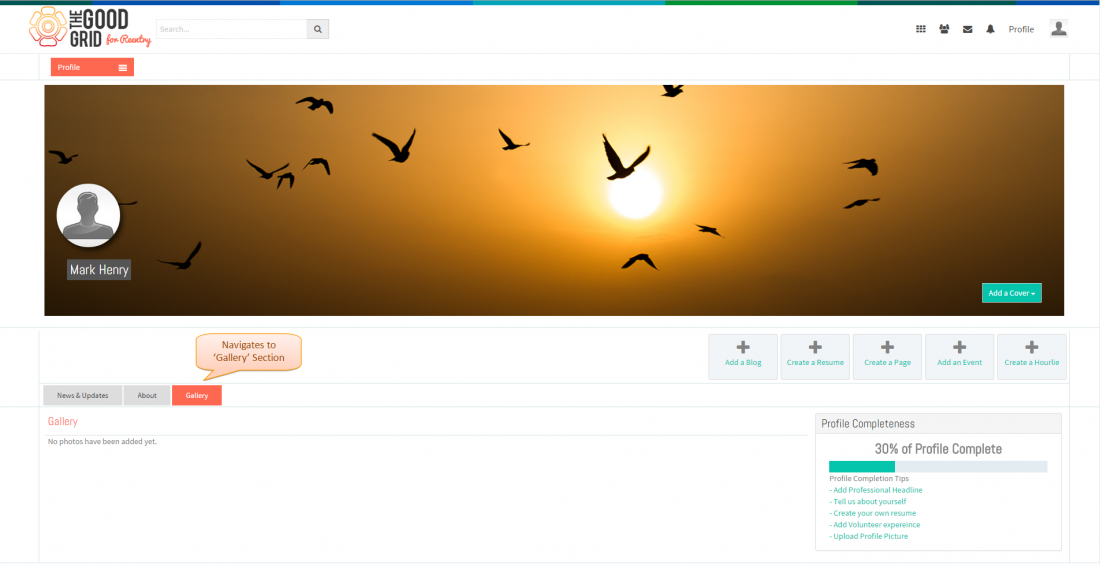Open the friends group icon in header
The image size is (1100, 566).
[944, 29]
